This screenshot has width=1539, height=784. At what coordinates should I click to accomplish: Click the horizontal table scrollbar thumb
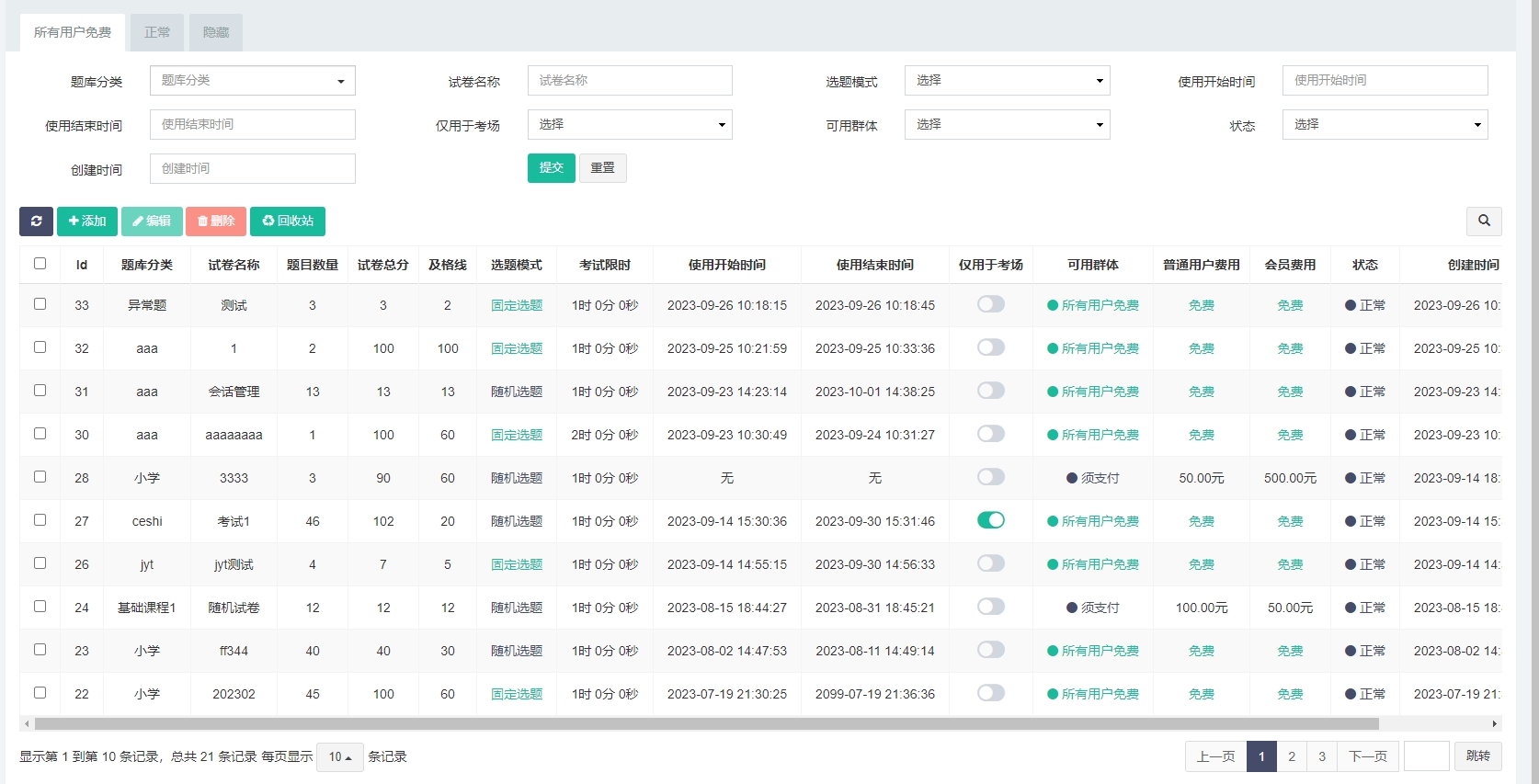(x=706, y=724)
